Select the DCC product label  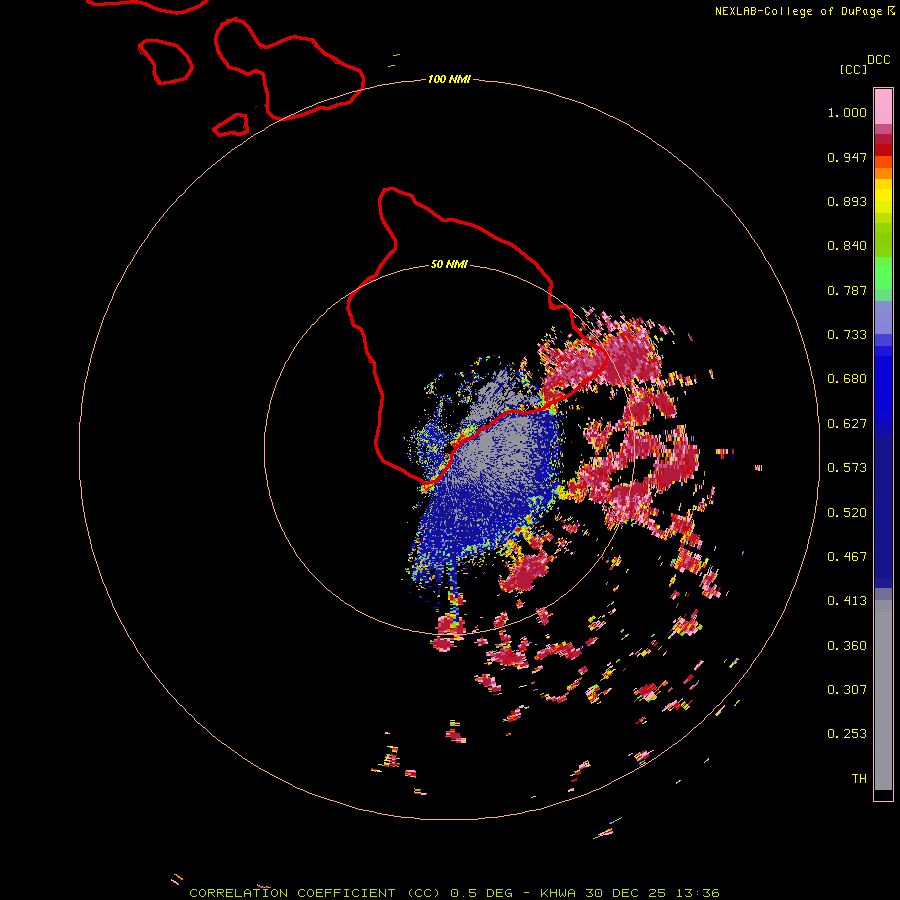click(x=879, y=60)
